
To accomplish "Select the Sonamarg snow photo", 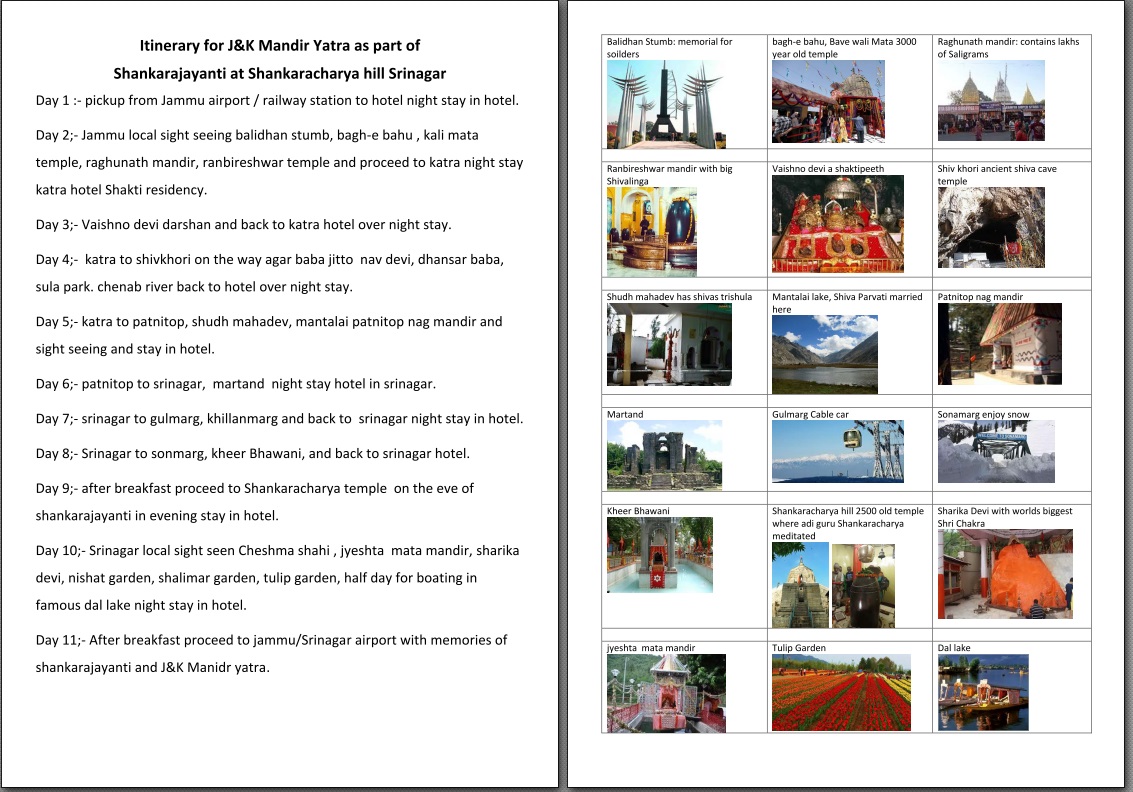I will click(995, 451).
